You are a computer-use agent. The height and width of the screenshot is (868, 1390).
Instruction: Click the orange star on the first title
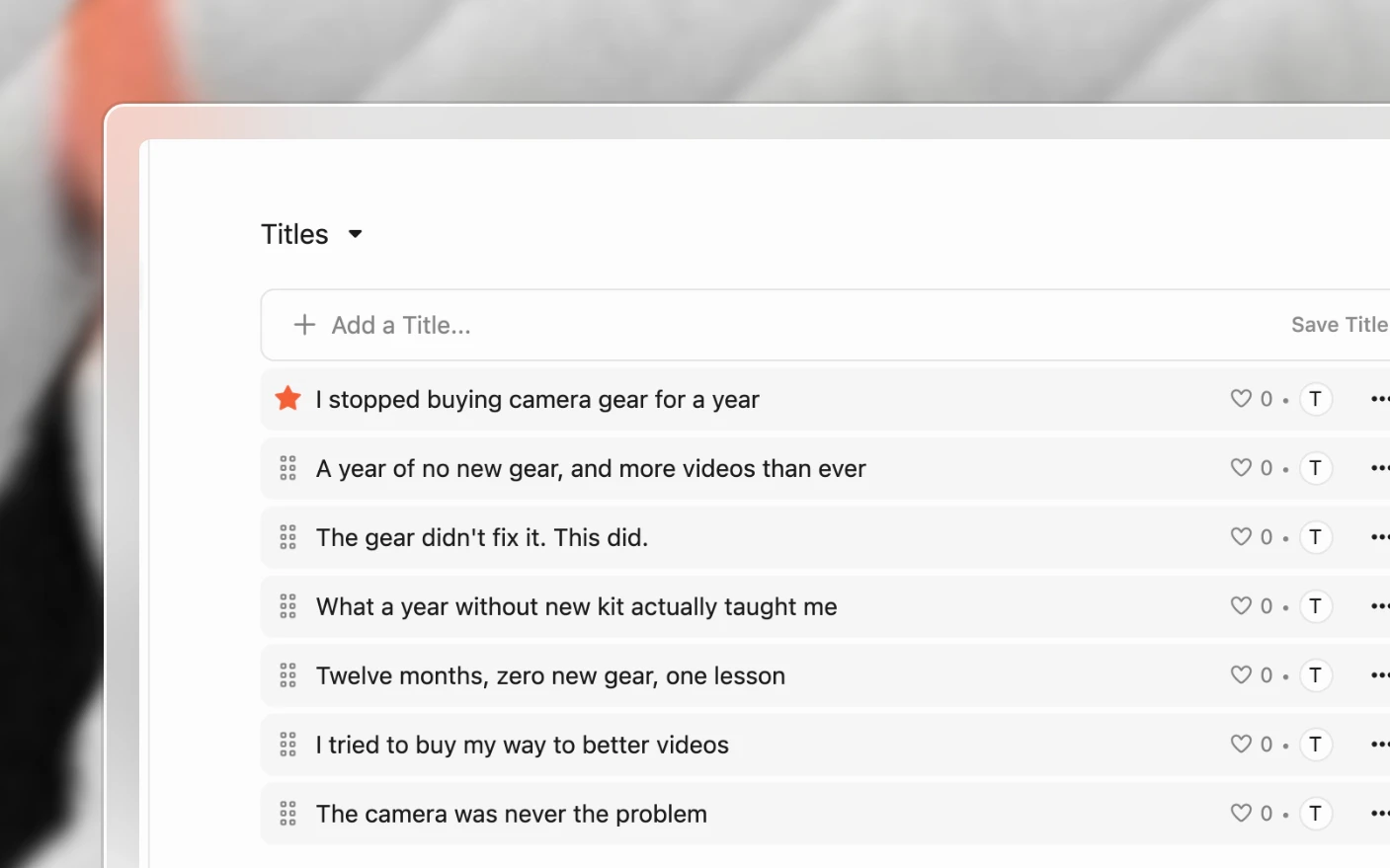click(287, 399)
